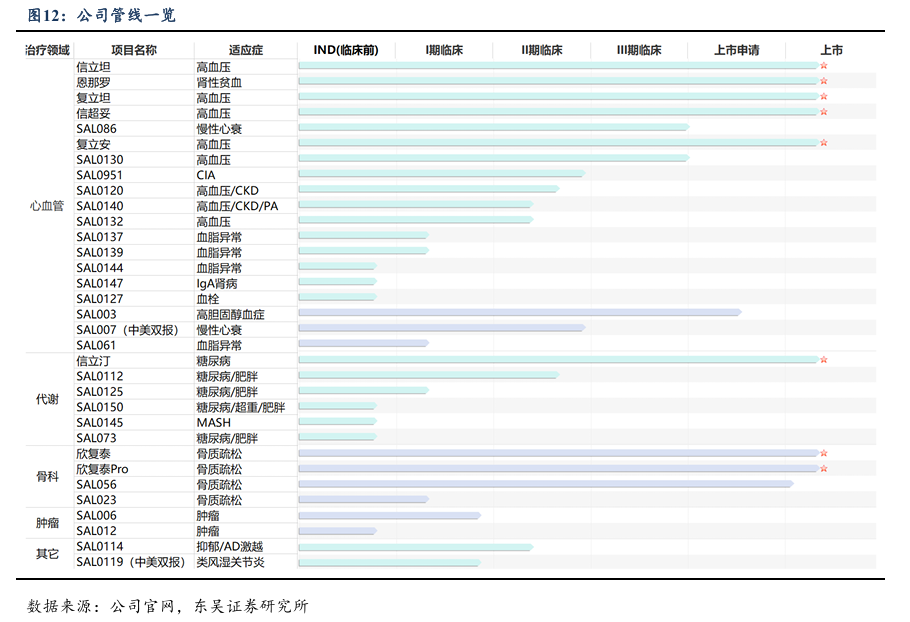Click project name SAL0120
Screen dimensions: 910x622
tap(100, 190)
